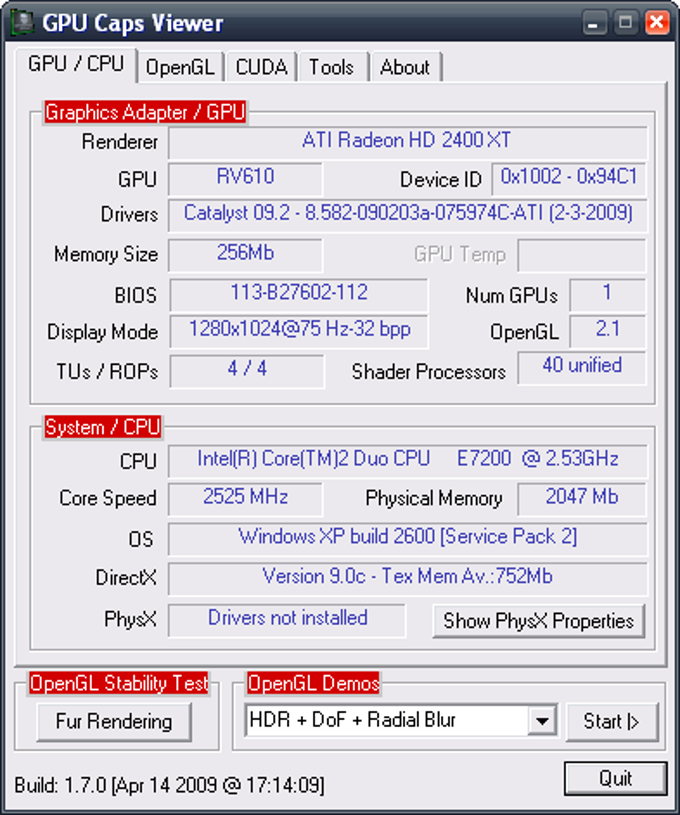Click the DirectX field Version 9.0c

click(408, 578)
